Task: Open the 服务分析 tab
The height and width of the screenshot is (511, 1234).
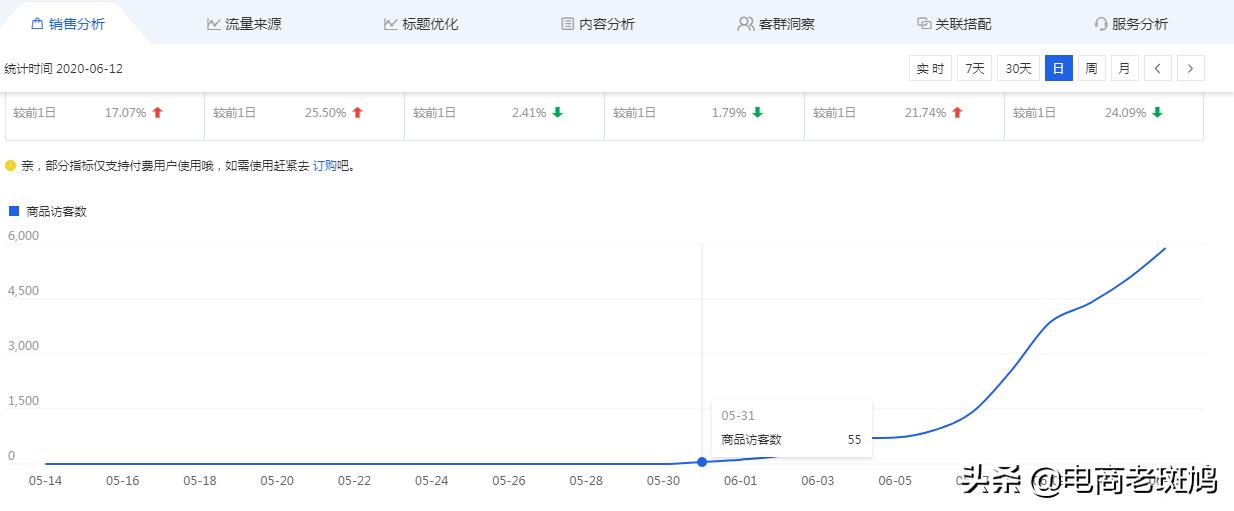Action: click(1131, 23)
